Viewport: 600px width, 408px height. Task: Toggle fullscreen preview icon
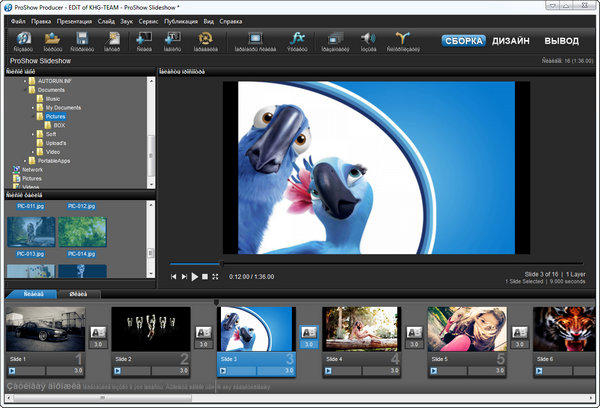click(x=215, y=276)
